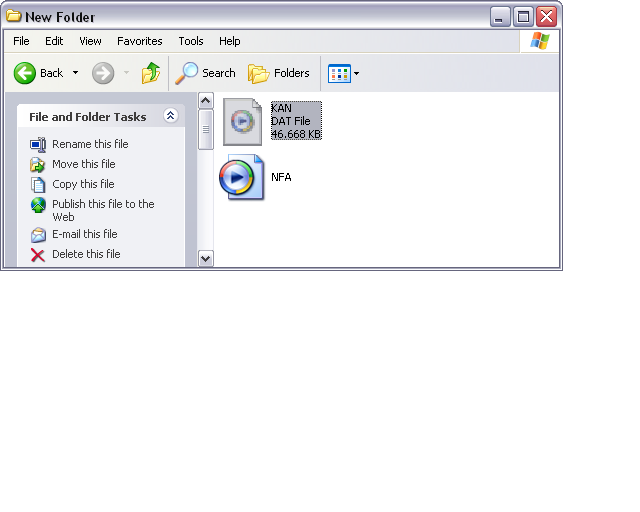Viewport: 640px width, 512px height.
Task: Click the red X delete icon
Action: click(x=38, y=255)
